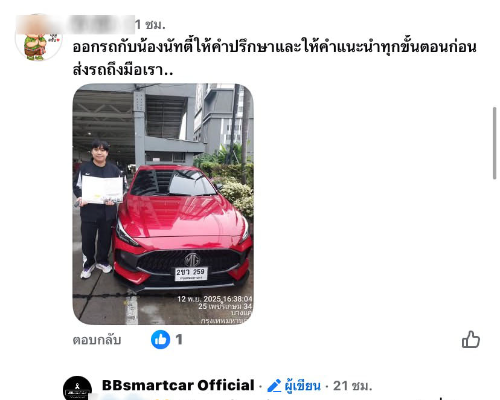Click the second comment line ส่งรถถึงมือเรา
This screenshot has width=500, height=400.
[123, 69]
